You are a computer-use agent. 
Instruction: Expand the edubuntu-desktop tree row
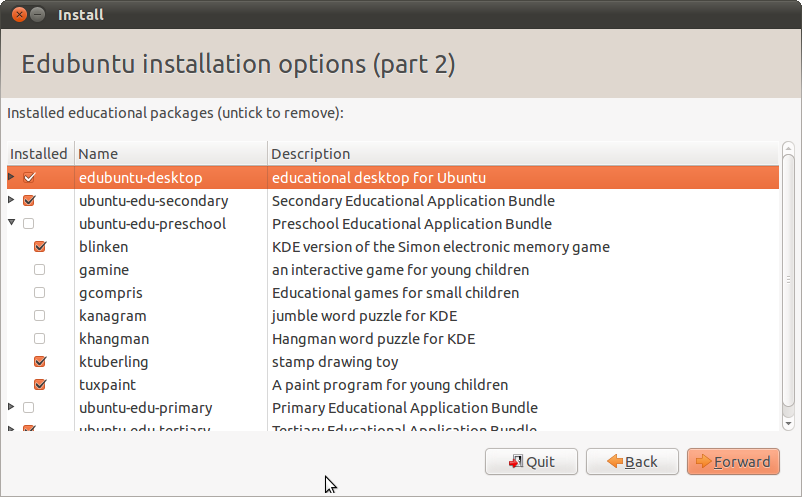(x=11, y=176)
